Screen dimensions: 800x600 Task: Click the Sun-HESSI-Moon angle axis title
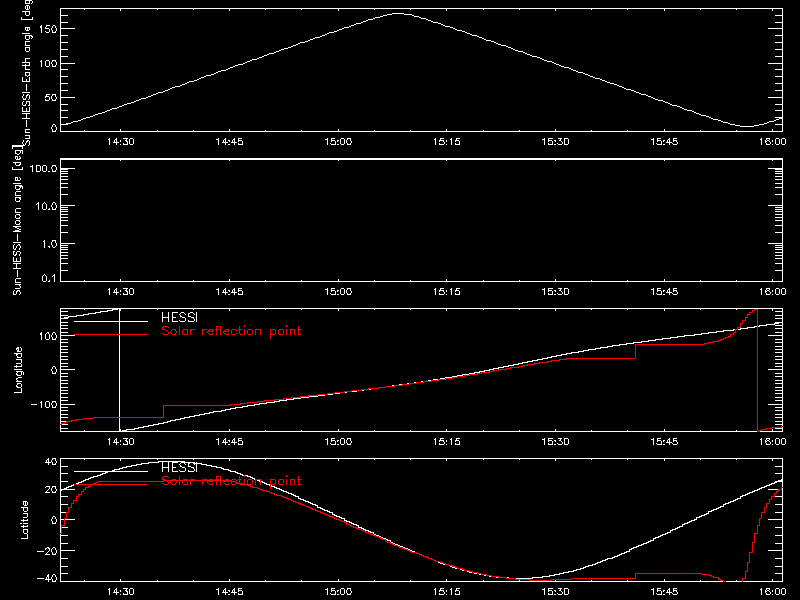pos(17,220)
